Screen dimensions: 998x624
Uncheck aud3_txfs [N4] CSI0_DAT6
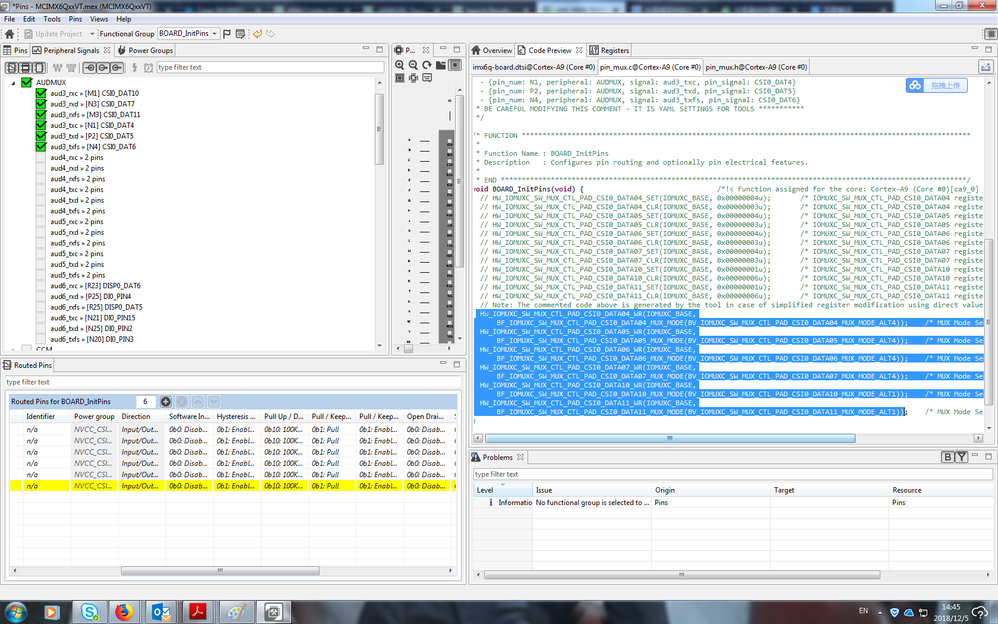click(41, 147)
